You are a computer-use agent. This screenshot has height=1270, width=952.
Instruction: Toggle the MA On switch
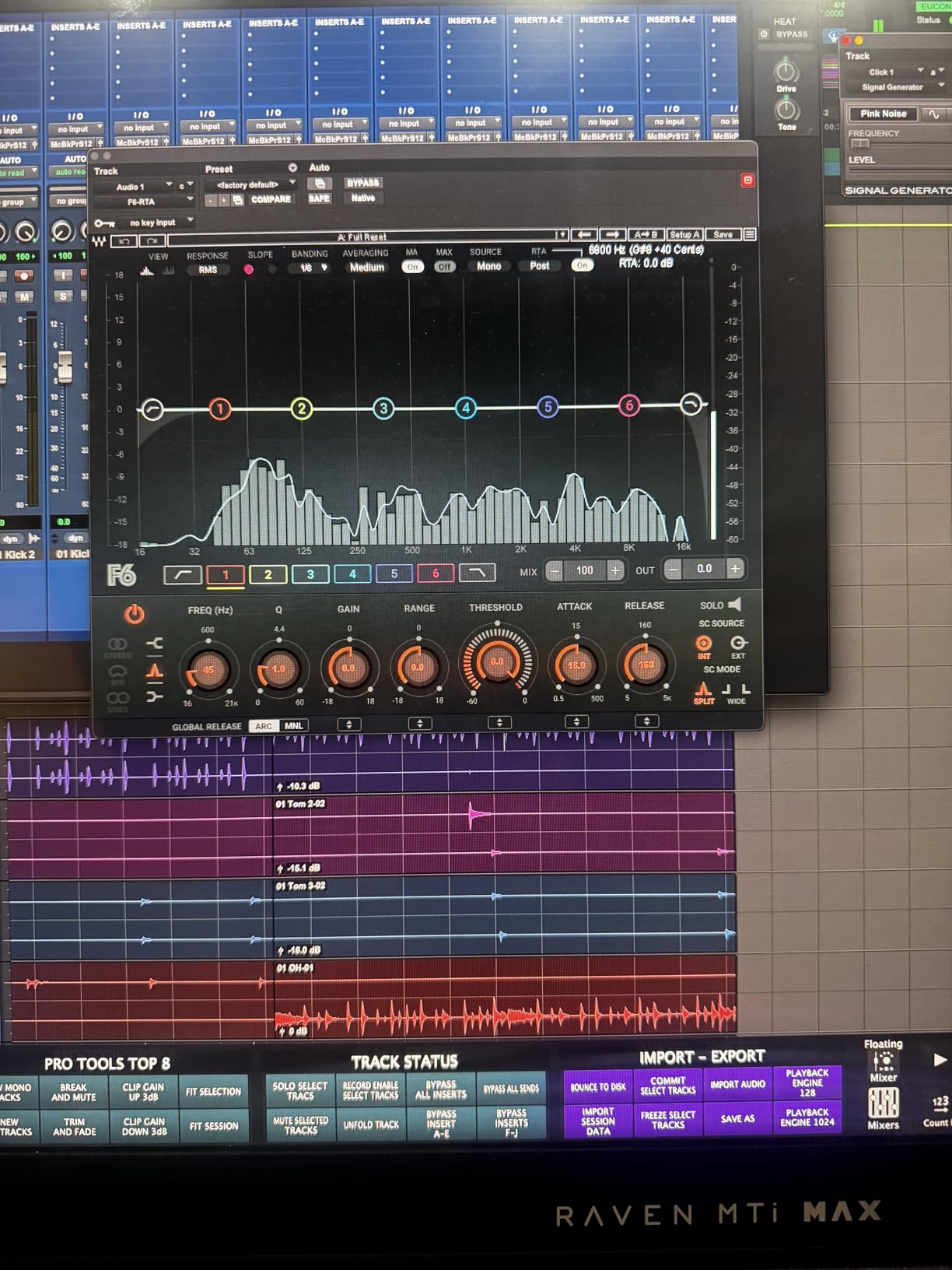tap(412, 267)
